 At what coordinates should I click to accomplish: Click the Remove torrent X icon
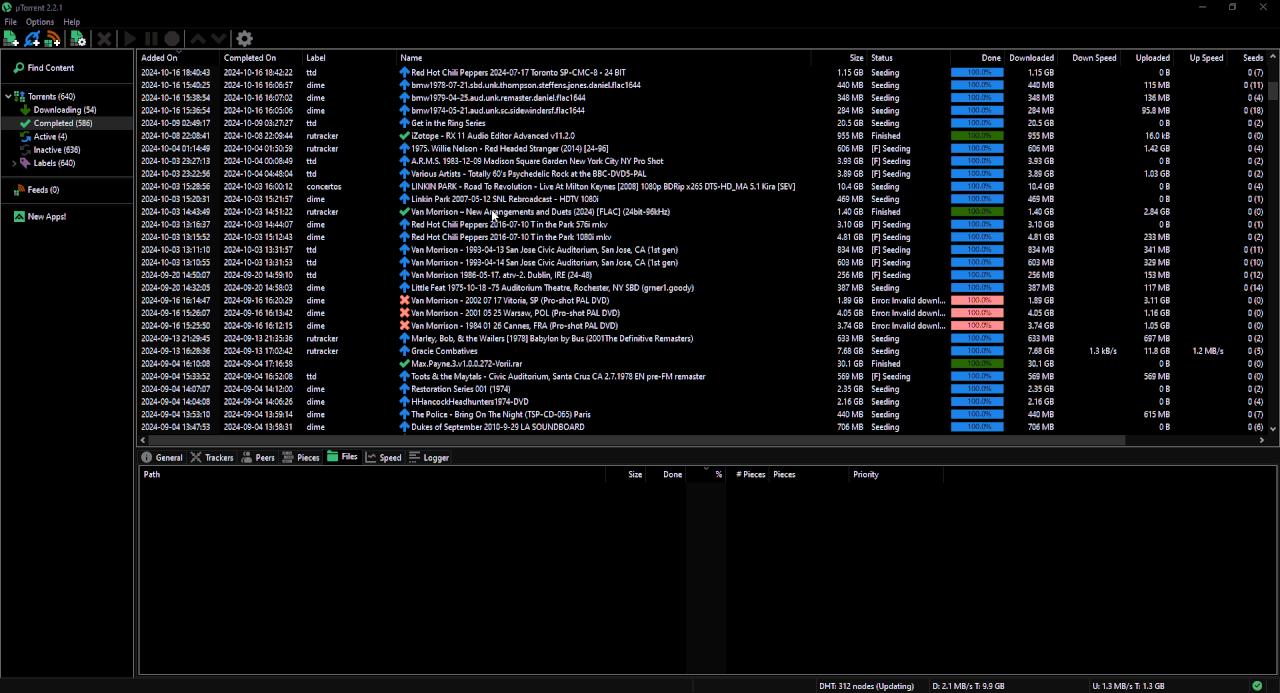pos(104,39)
